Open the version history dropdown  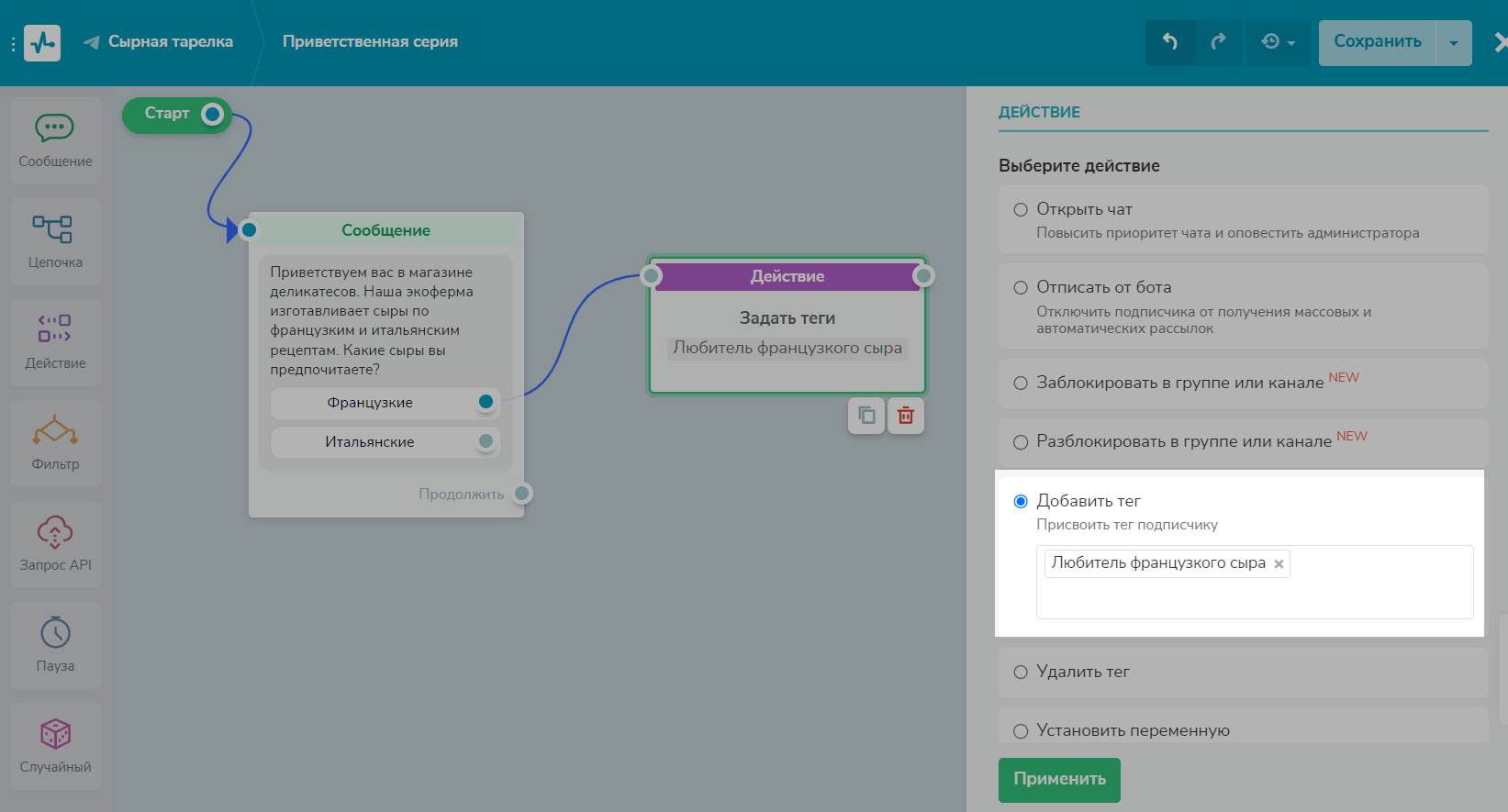pos(1278,42)
